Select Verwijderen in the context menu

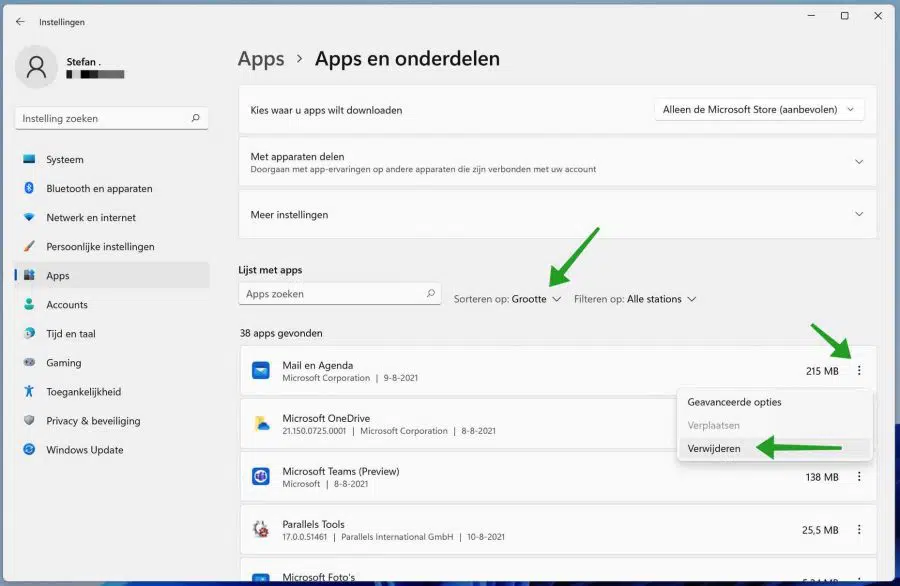pyautogui.click(x=774, y=449)
